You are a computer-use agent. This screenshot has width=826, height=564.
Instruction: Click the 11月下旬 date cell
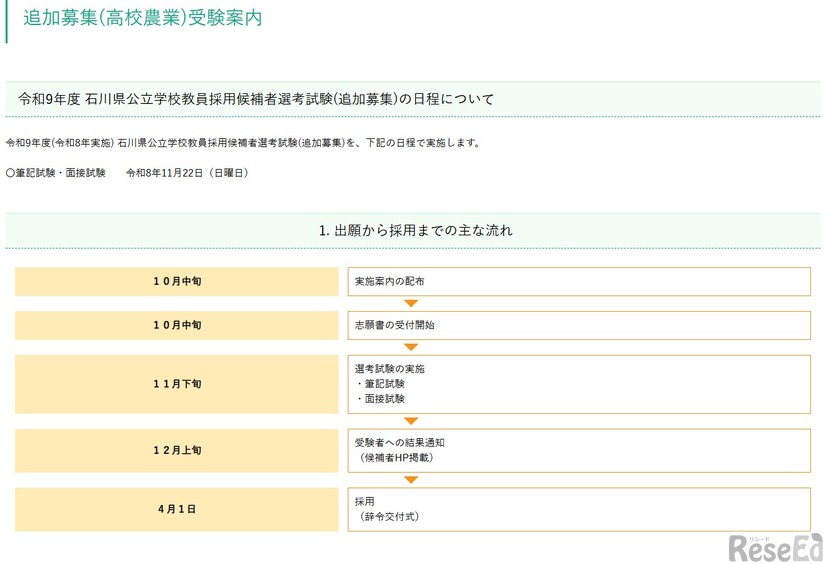pyautogui.click(x=176, y=384)
